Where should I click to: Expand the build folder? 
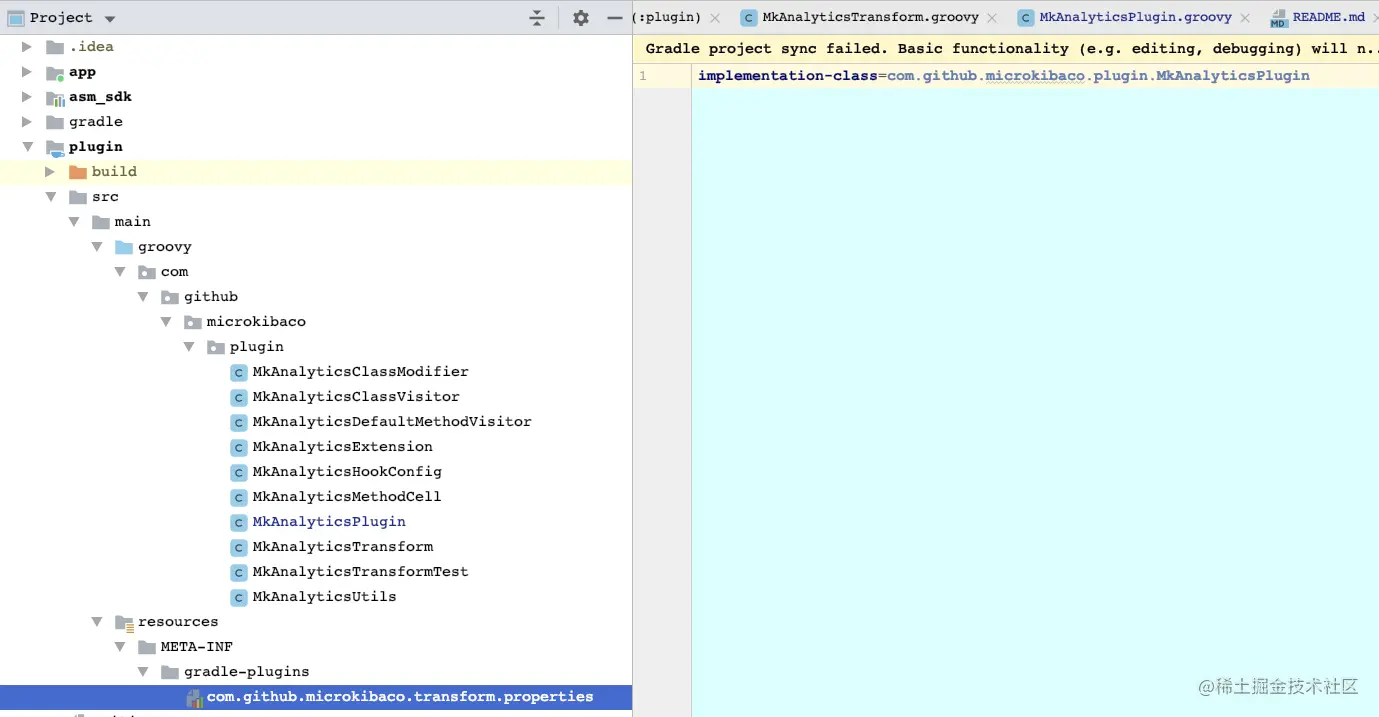click(x=50, y=172)
